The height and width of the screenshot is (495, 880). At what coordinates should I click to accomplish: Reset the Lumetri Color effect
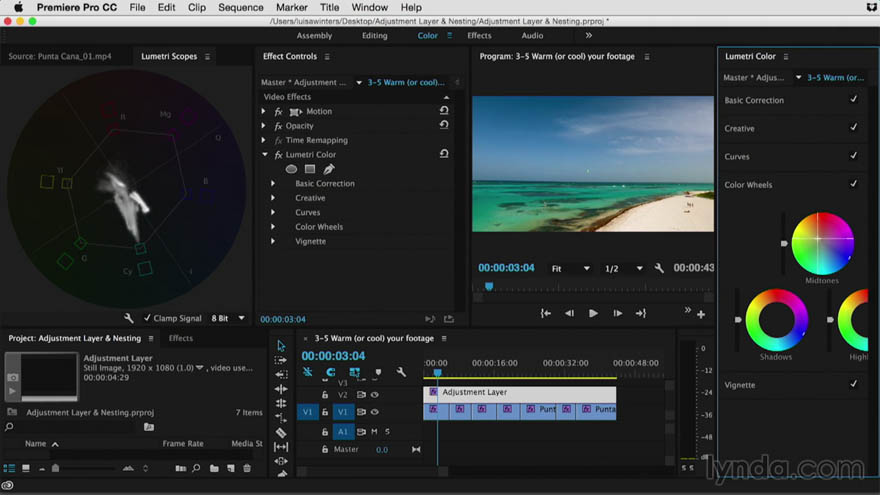pos(444,154)
